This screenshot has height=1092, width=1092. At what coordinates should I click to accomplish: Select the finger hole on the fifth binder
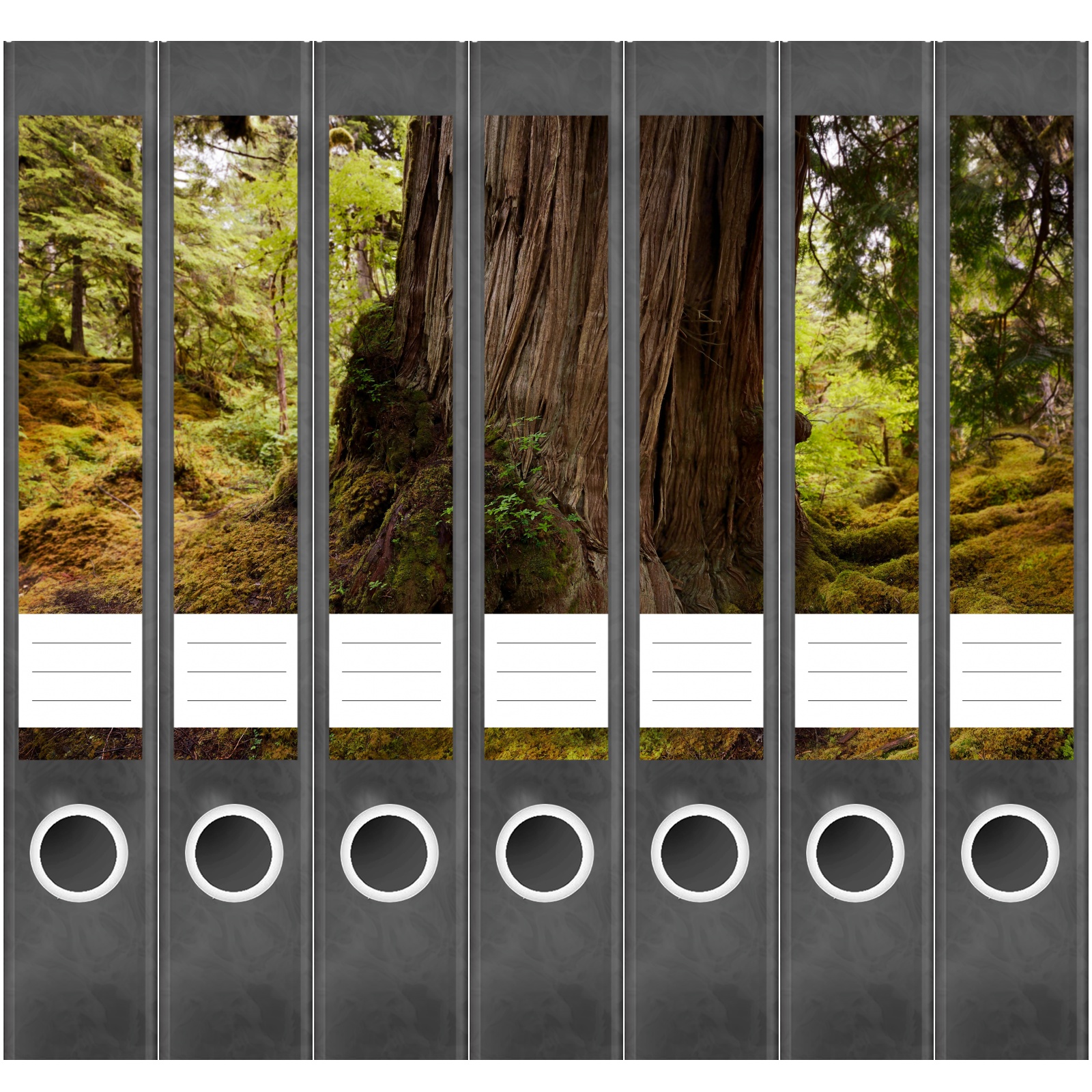700,853
